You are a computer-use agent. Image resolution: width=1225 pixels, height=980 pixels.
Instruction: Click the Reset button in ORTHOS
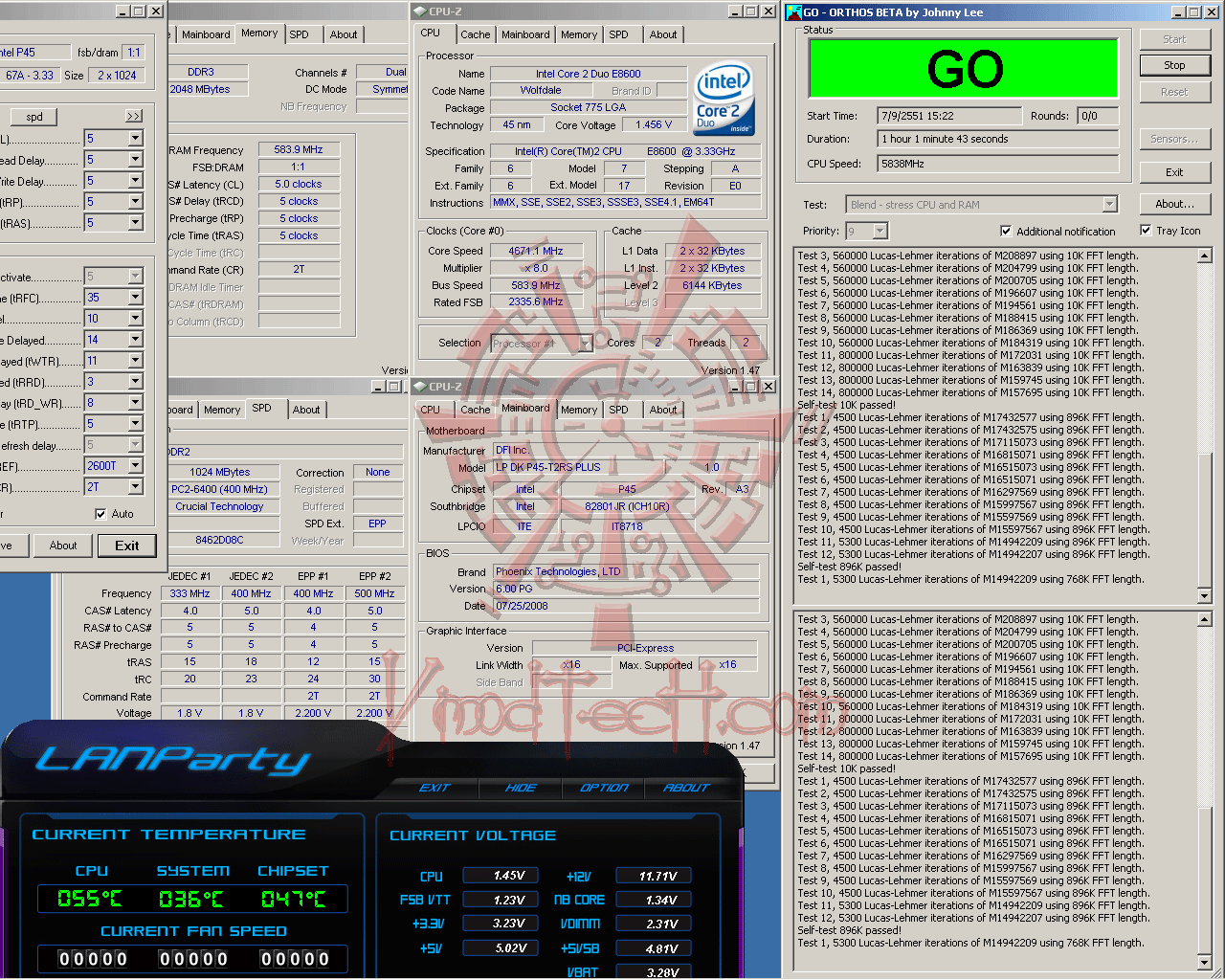tap(1174, 92)
